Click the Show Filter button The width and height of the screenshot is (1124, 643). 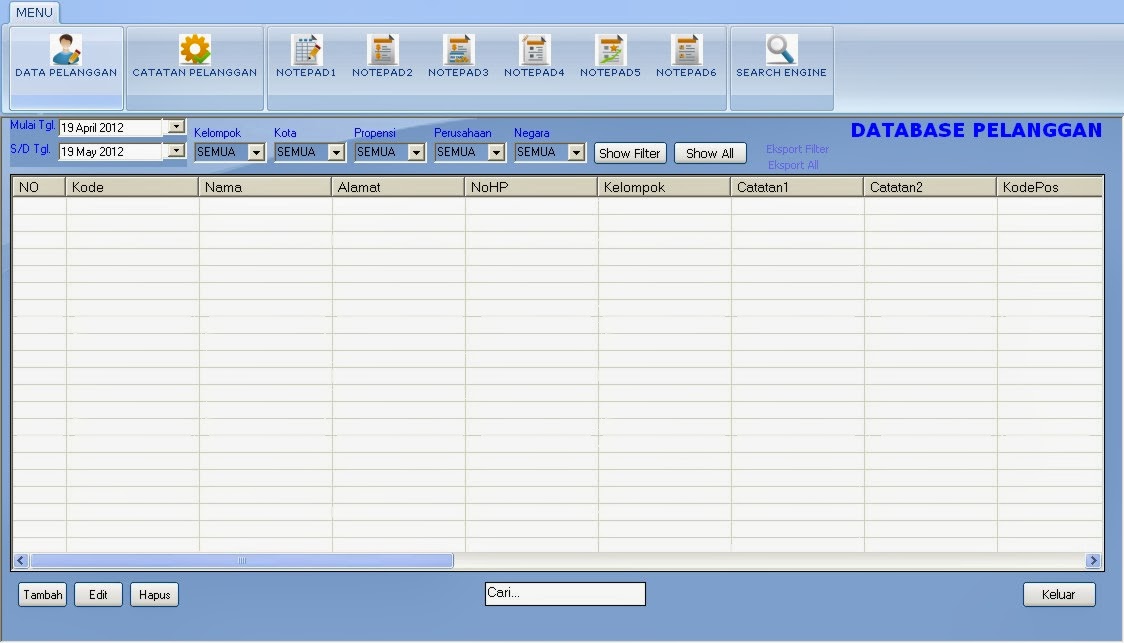[630, 153]
